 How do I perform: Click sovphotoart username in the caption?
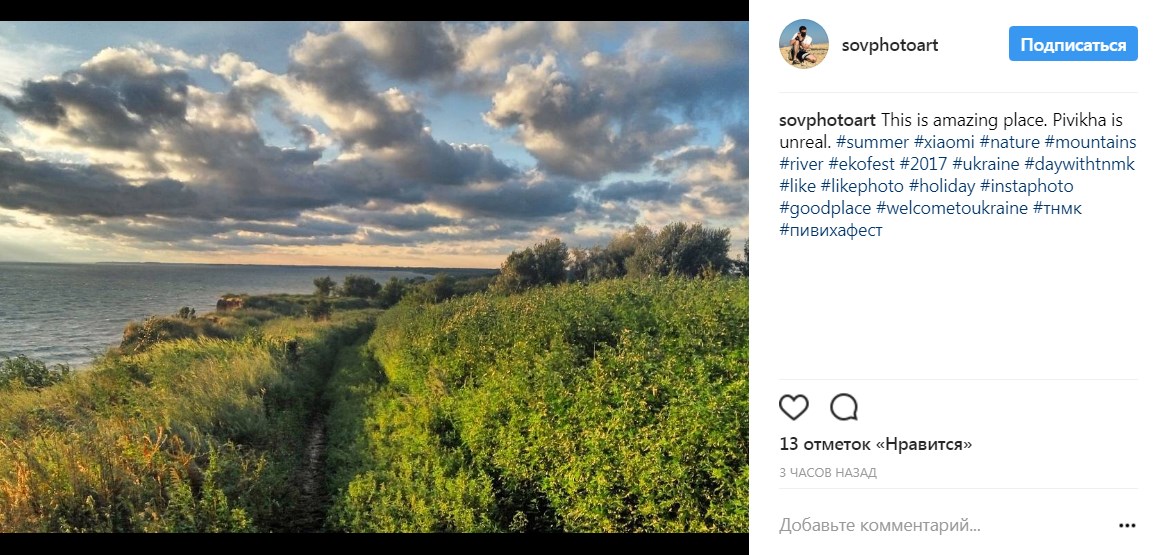(827, 120)
